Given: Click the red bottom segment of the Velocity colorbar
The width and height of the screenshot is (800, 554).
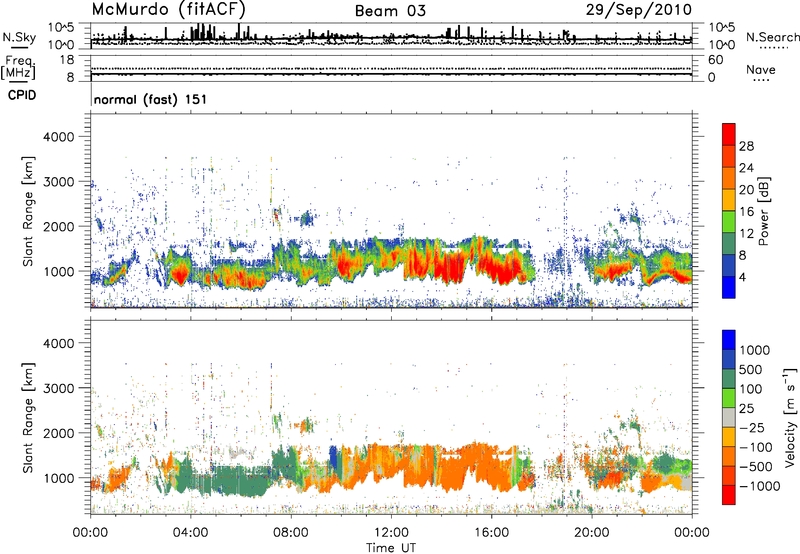Looking at the screenshot, I should [x=729, y=495].
